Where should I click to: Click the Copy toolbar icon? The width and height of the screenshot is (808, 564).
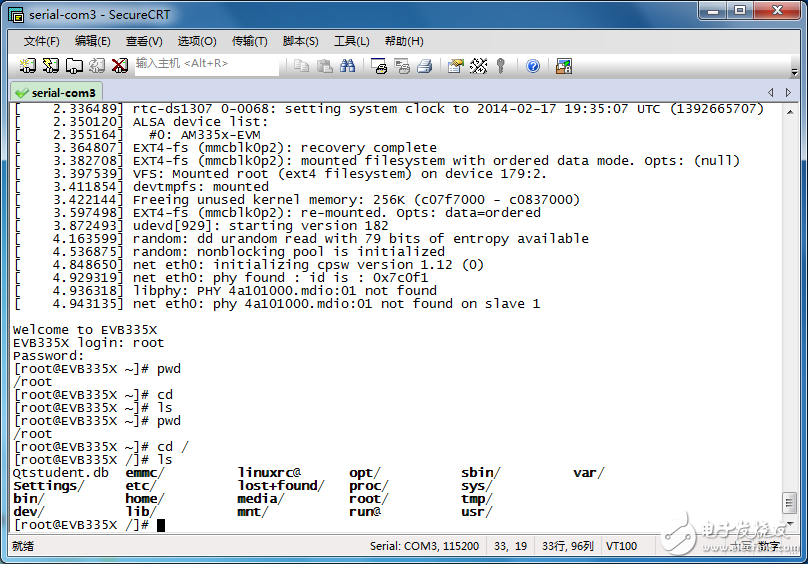pyautogui.click(x=301, y=66)
